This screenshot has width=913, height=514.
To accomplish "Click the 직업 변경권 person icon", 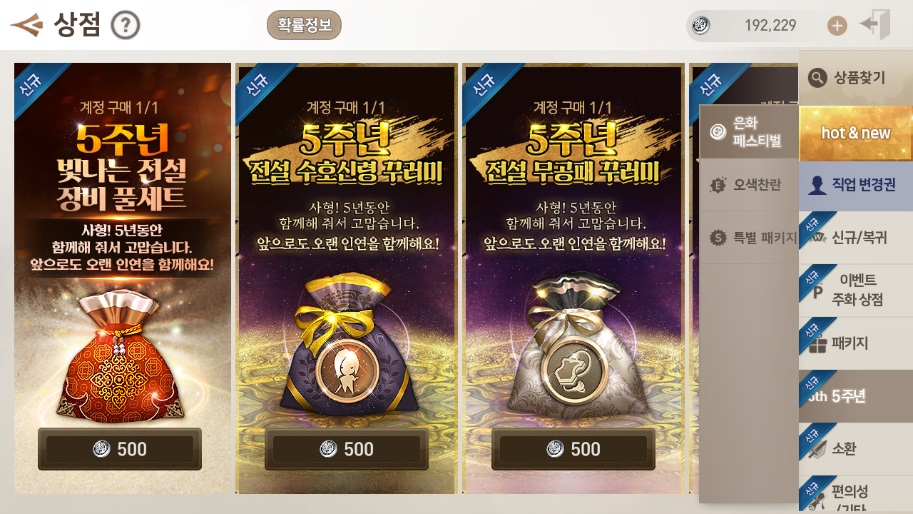I will tap(818, 185).
